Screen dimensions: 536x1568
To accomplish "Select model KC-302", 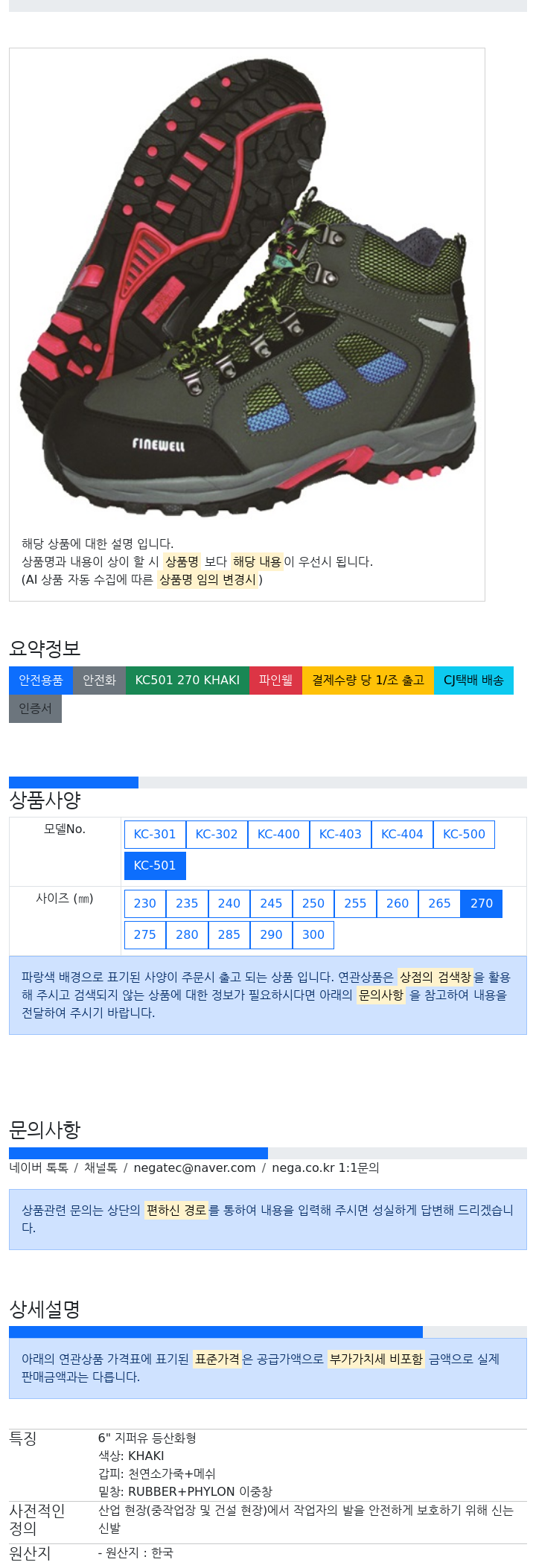I will 217,834.
